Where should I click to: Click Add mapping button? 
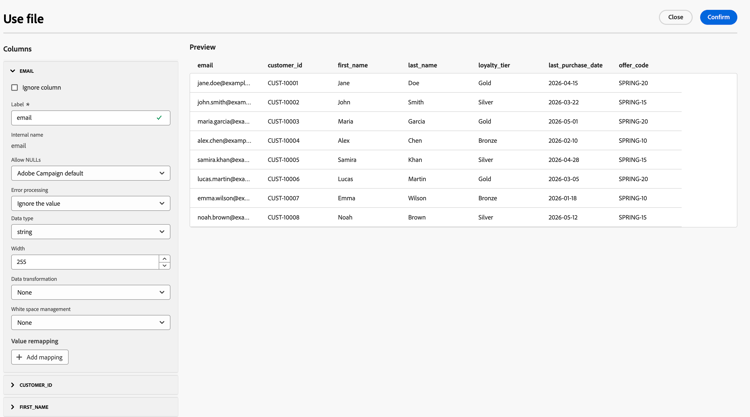[x=40, y=357]
